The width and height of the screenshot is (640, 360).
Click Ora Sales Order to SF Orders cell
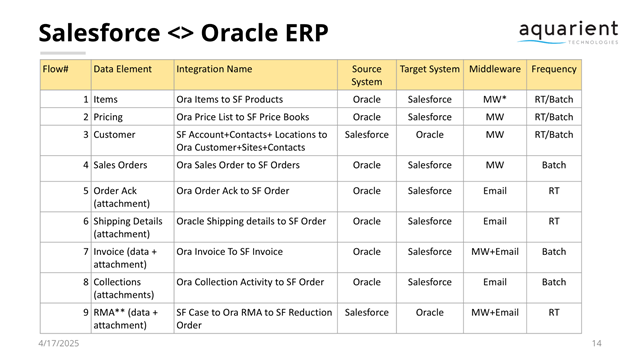pos(256,169)
